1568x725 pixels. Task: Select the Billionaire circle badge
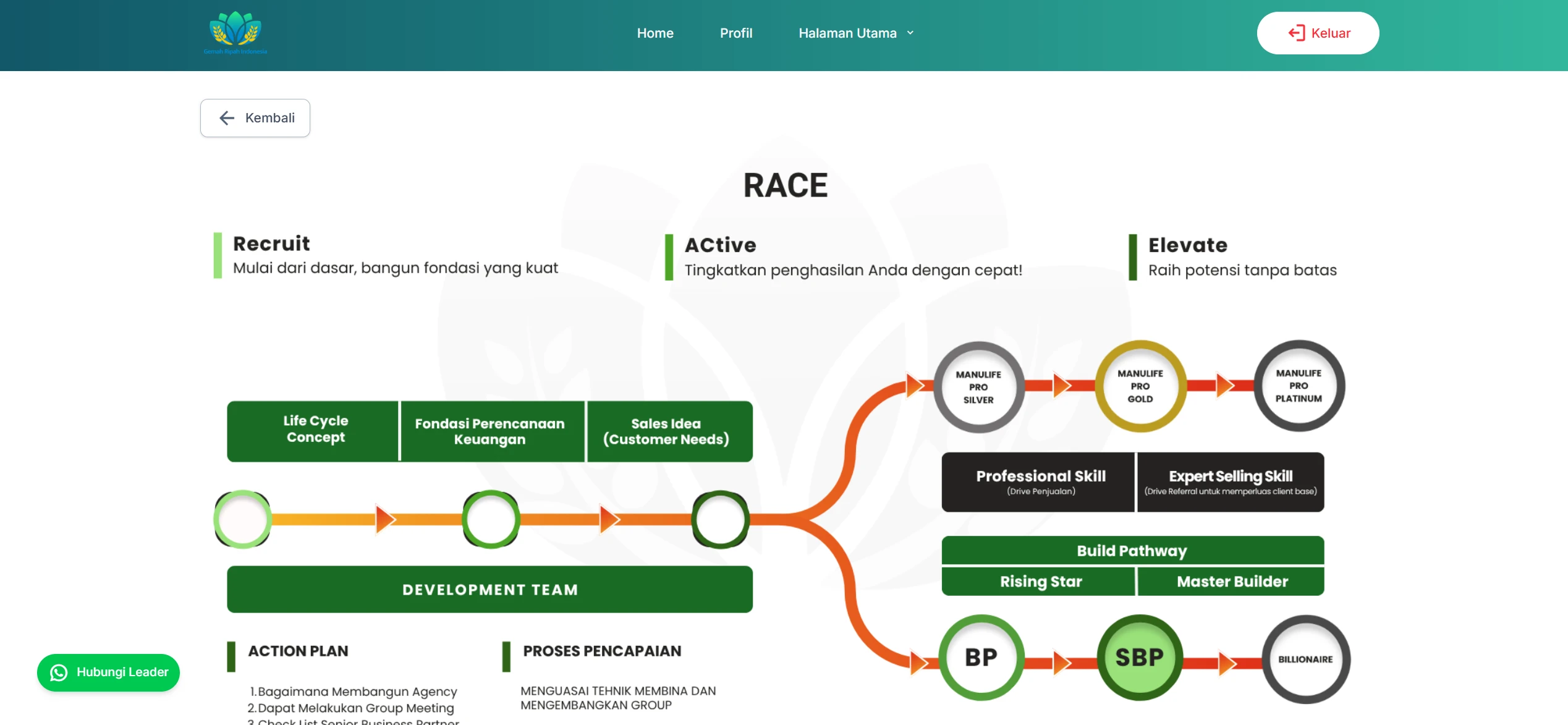[x=1305, y=659]
